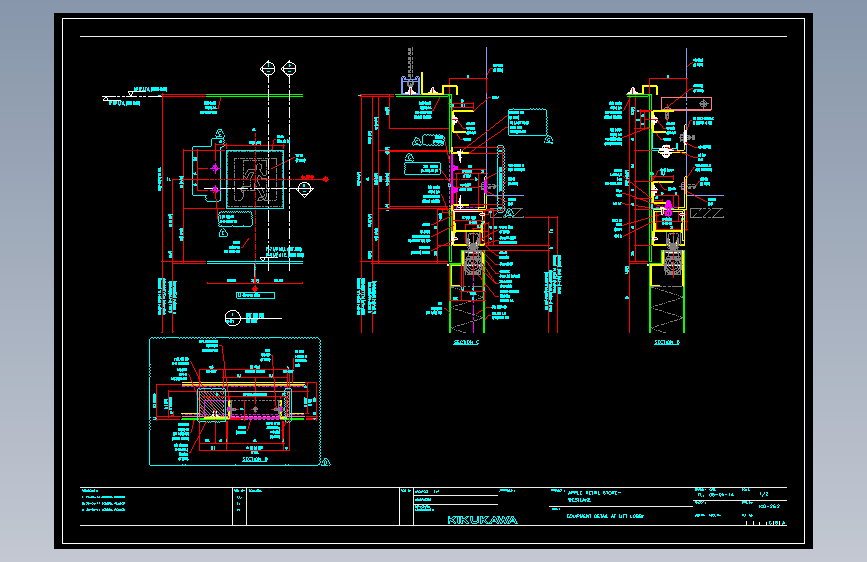The width and height of the screenshot is (867, 562).
Task: Click upper magenta anchor marker beside exit sign
Action: [215, 168]
